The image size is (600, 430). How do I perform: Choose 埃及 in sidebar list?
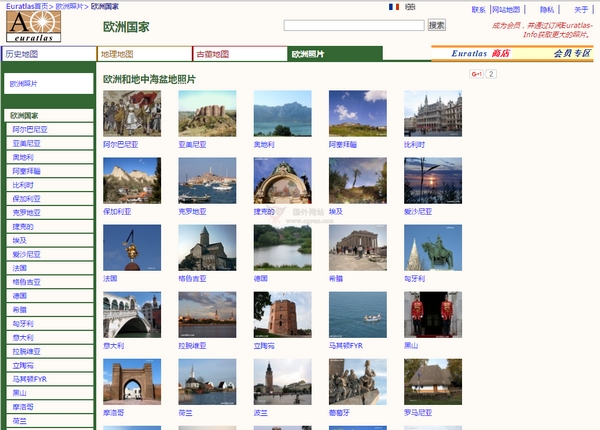50,241
